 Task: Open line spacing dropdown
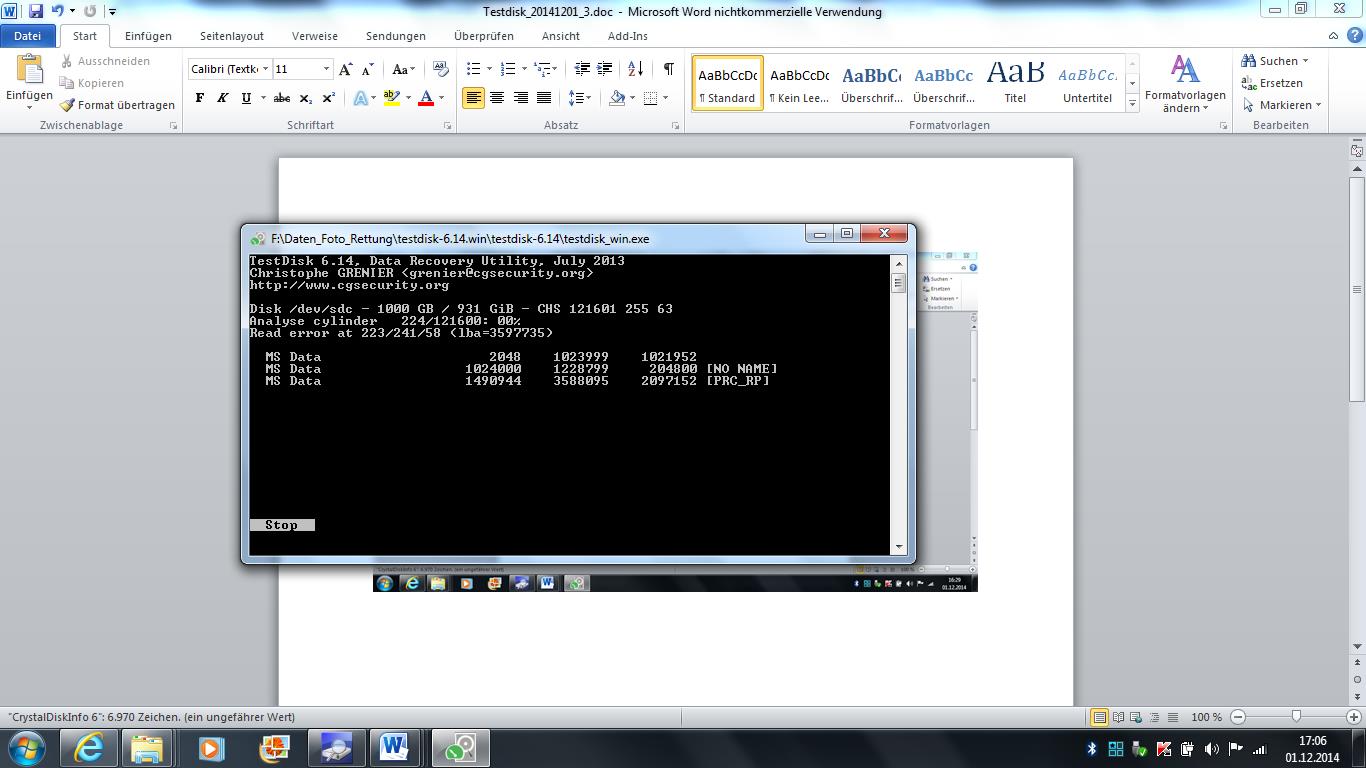(x=579, y=98)
